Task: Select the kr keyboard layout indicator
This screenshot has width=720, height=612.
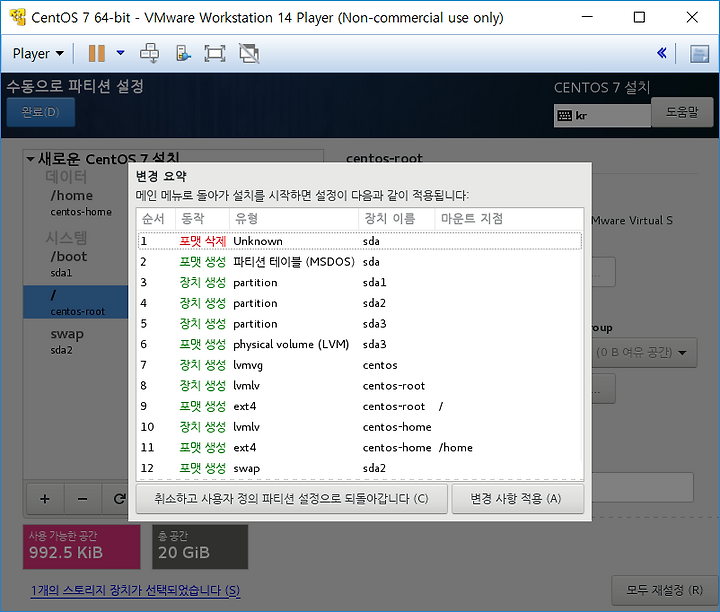Action: pyautogui.click(x=602, y=115)
